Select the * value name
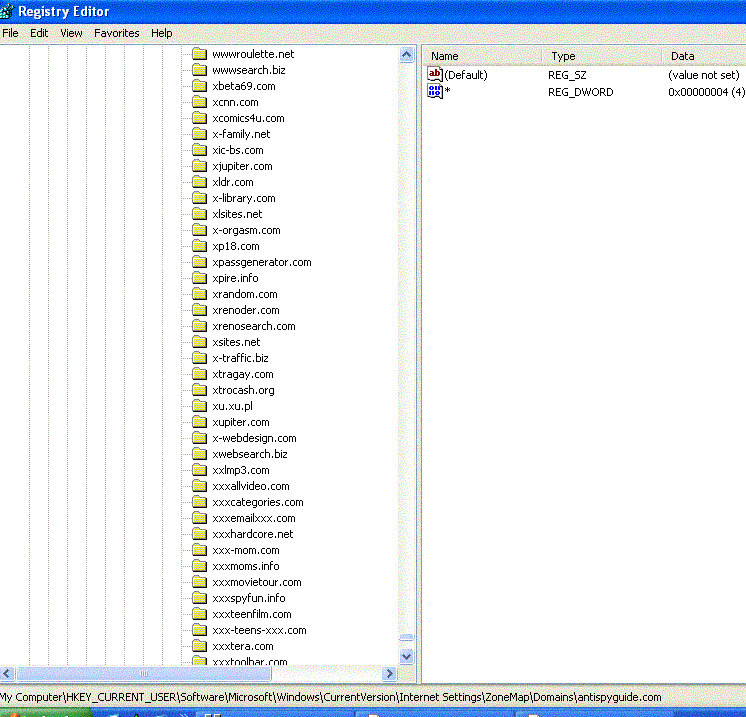 448,91
